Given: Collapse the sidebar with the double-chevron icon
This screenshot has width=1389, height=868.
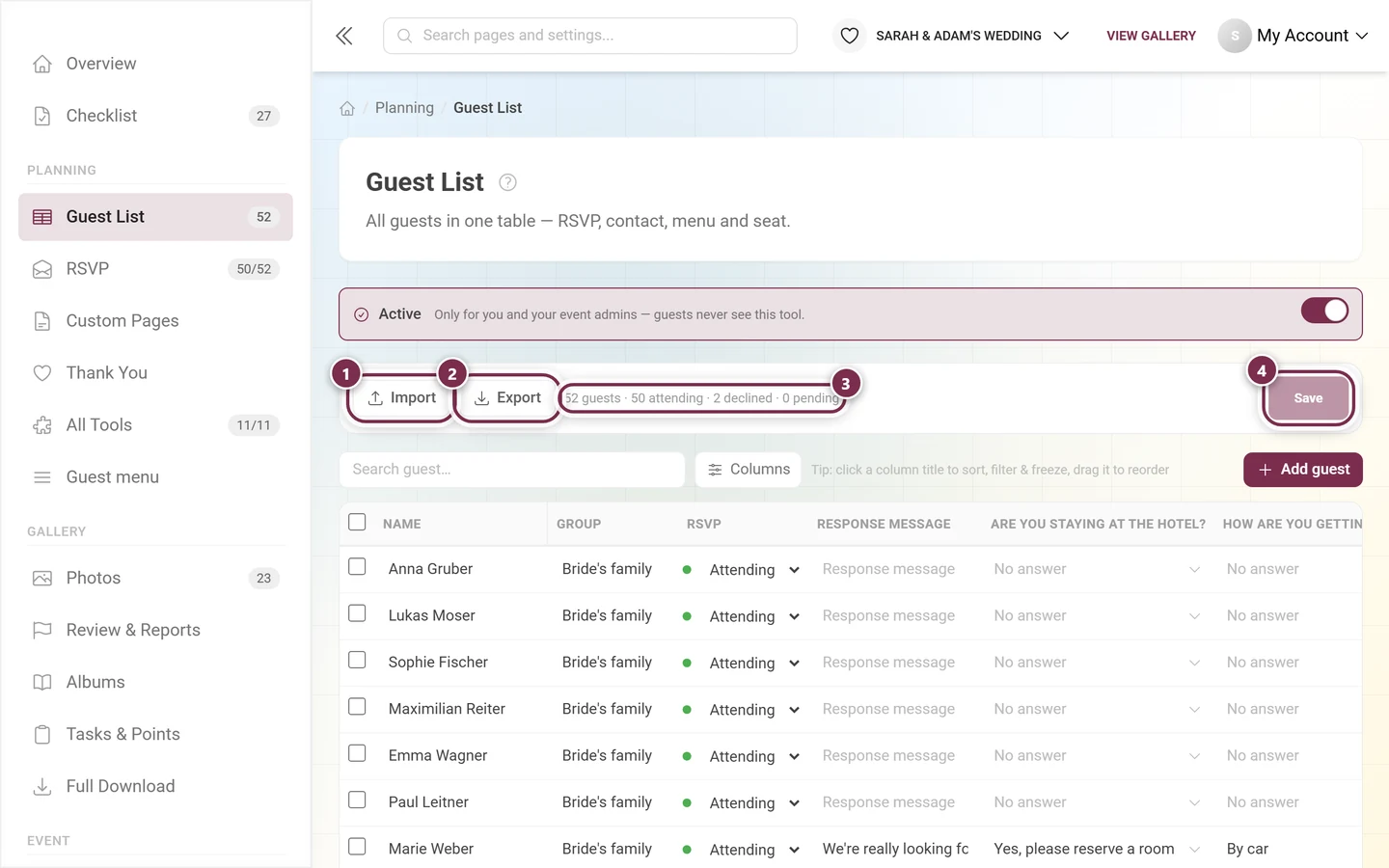Looking at the screenshot, I should [x=344, y=36].
